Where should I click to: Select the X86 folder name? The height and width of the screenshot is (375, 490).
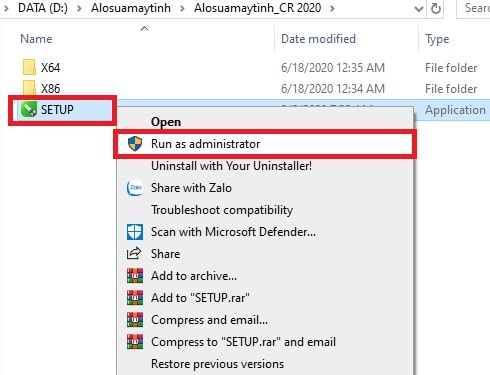tap(50, 89)
